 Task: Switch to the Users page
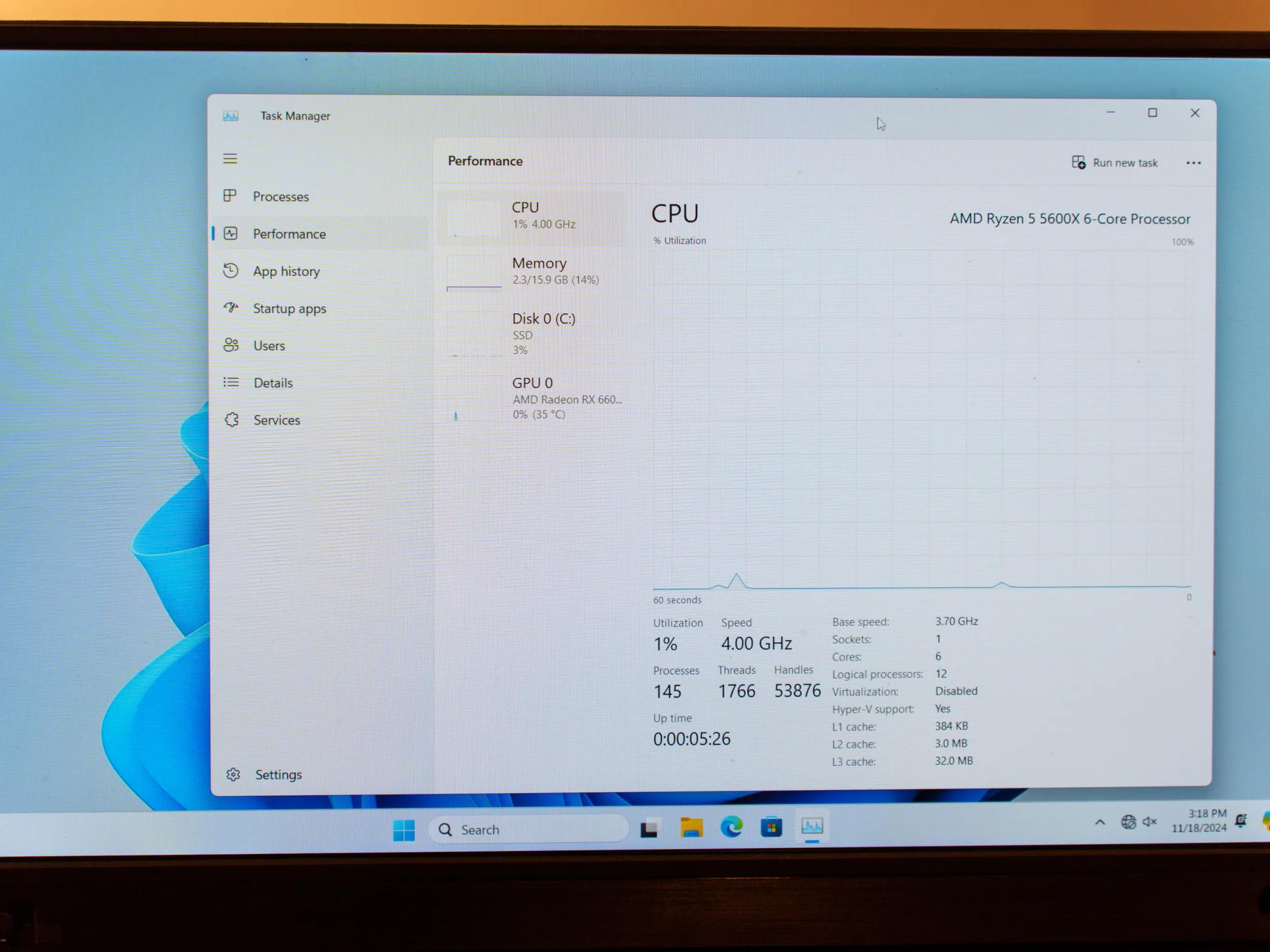(269, 346)
